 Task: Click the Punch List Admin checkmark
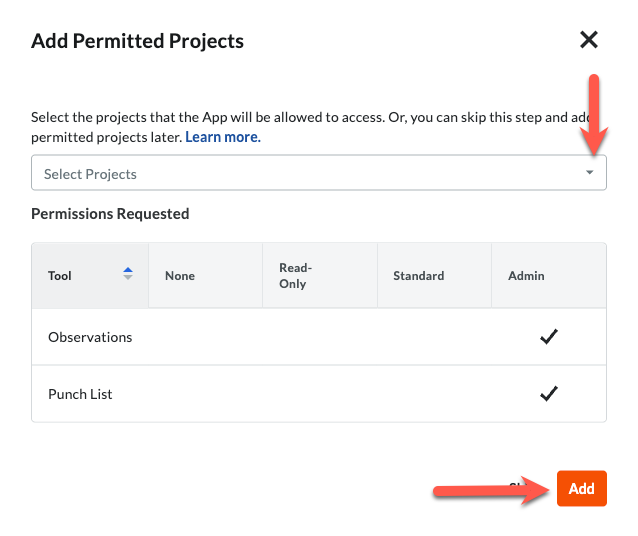click(x=548, y=394)
